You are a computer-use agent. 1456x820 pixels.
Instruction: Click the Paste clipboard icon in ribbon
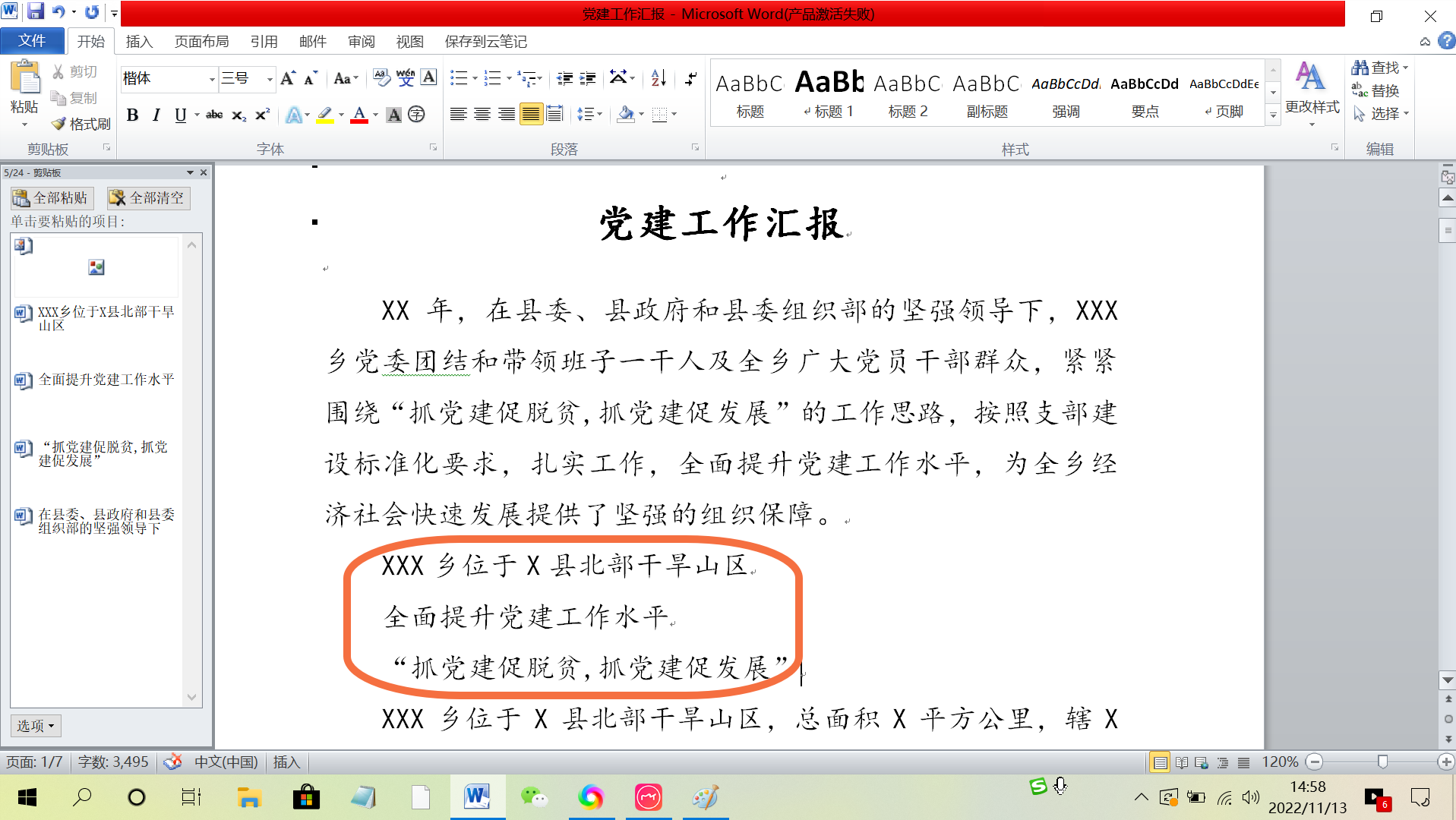point(25,78)
